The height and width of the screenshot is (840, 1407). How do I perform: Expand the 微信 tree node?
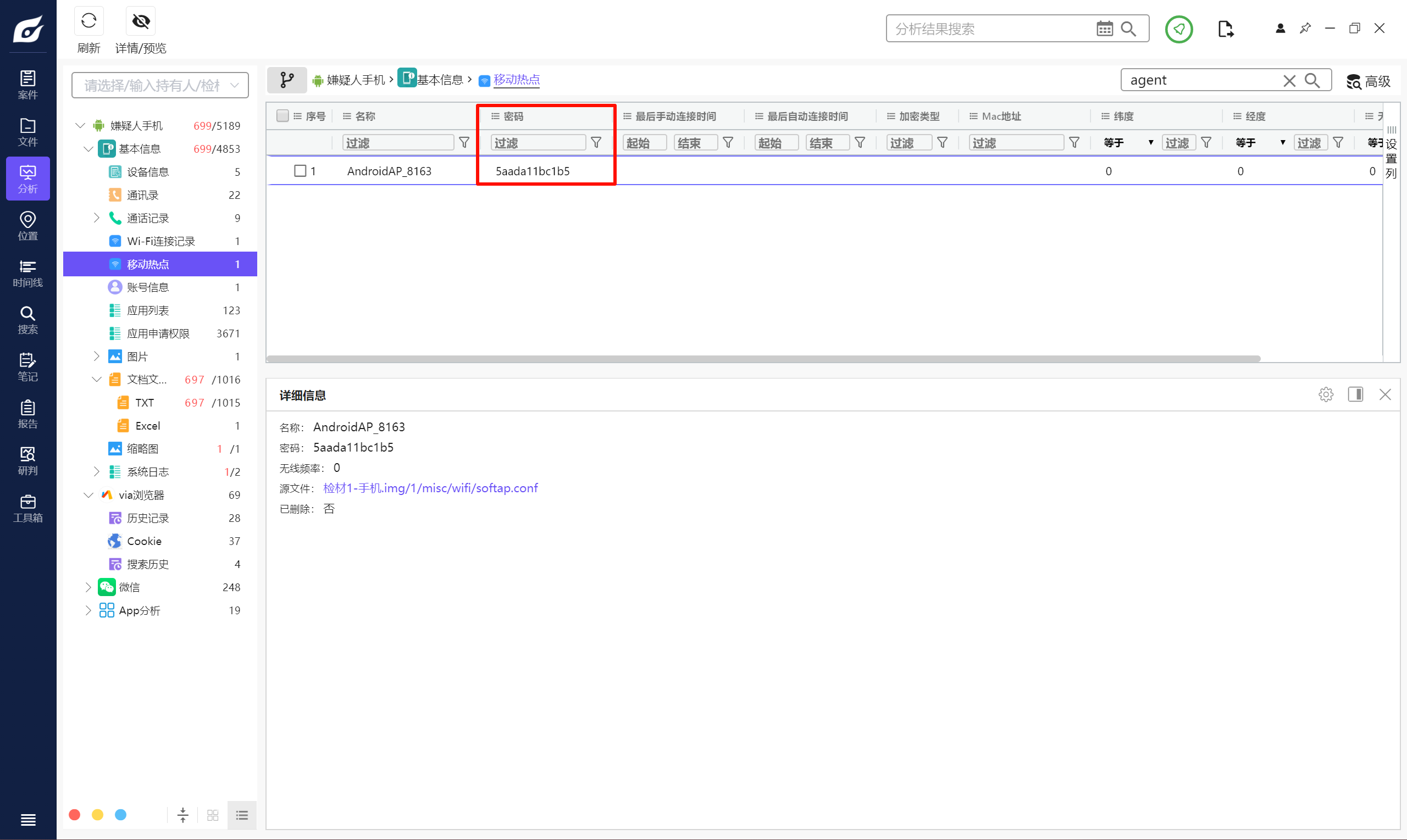88,587
